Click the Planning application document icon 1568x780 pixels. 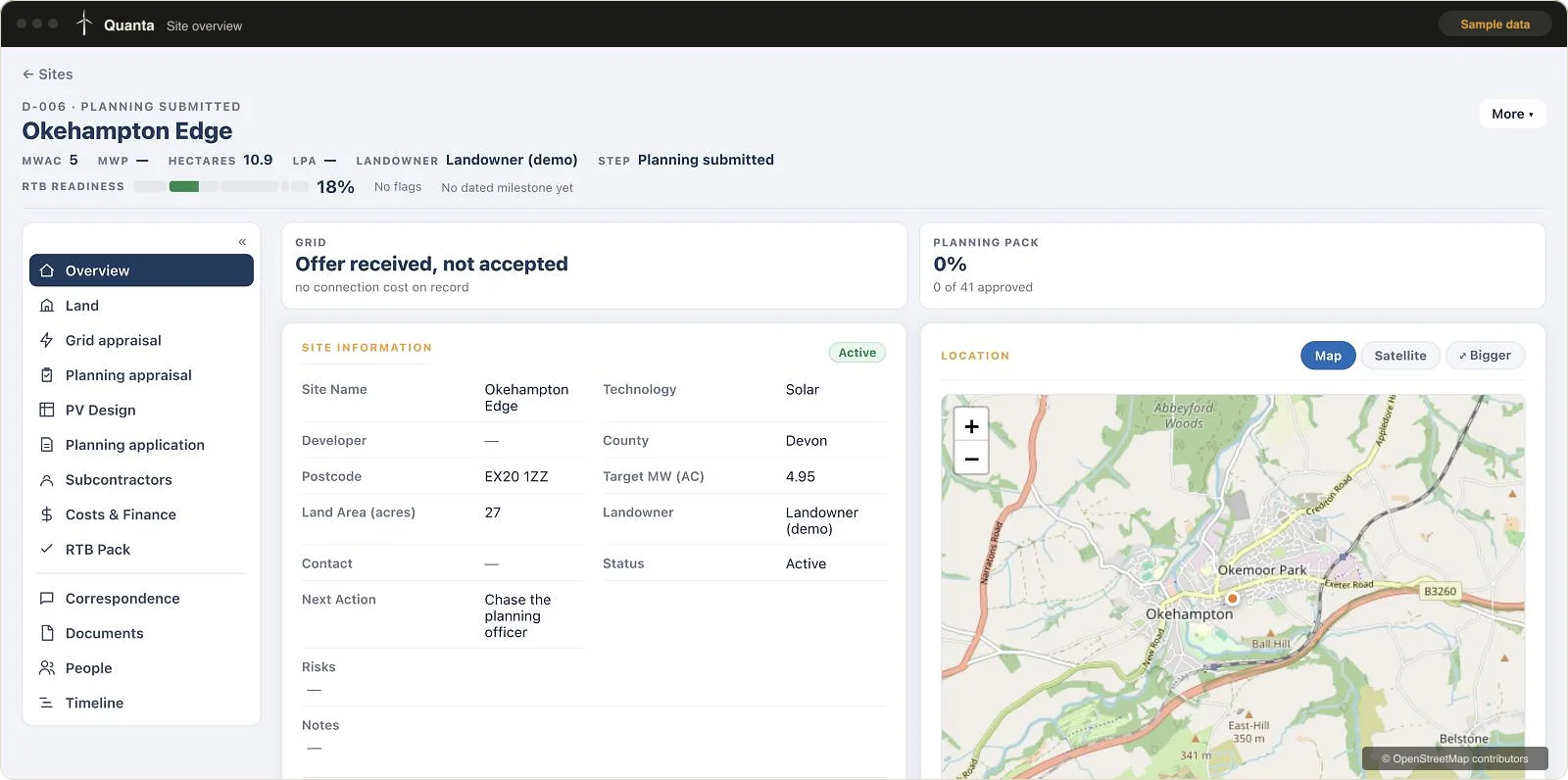pos(46,445)
